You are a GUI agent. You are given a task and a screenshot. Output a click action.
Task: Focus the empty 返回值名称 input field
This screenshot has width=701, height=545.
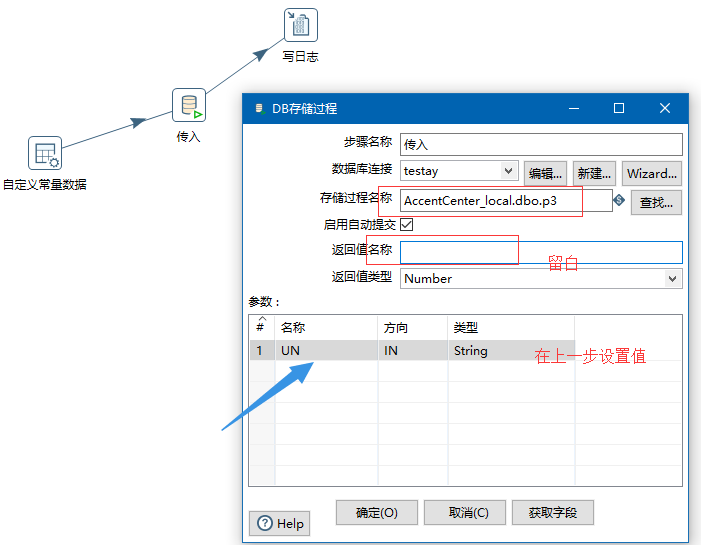tap(541, 253)
